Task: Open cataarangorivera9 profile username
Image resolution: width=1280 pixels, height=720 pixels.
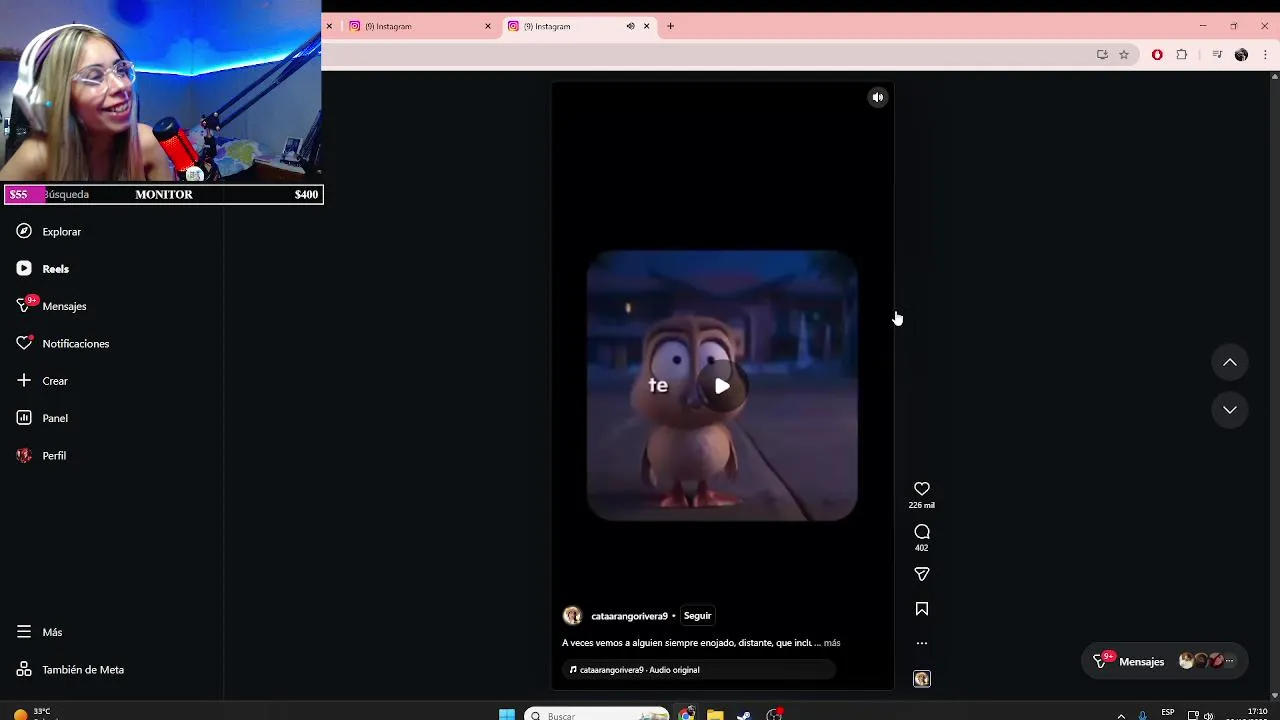Action: coord(629,616)
